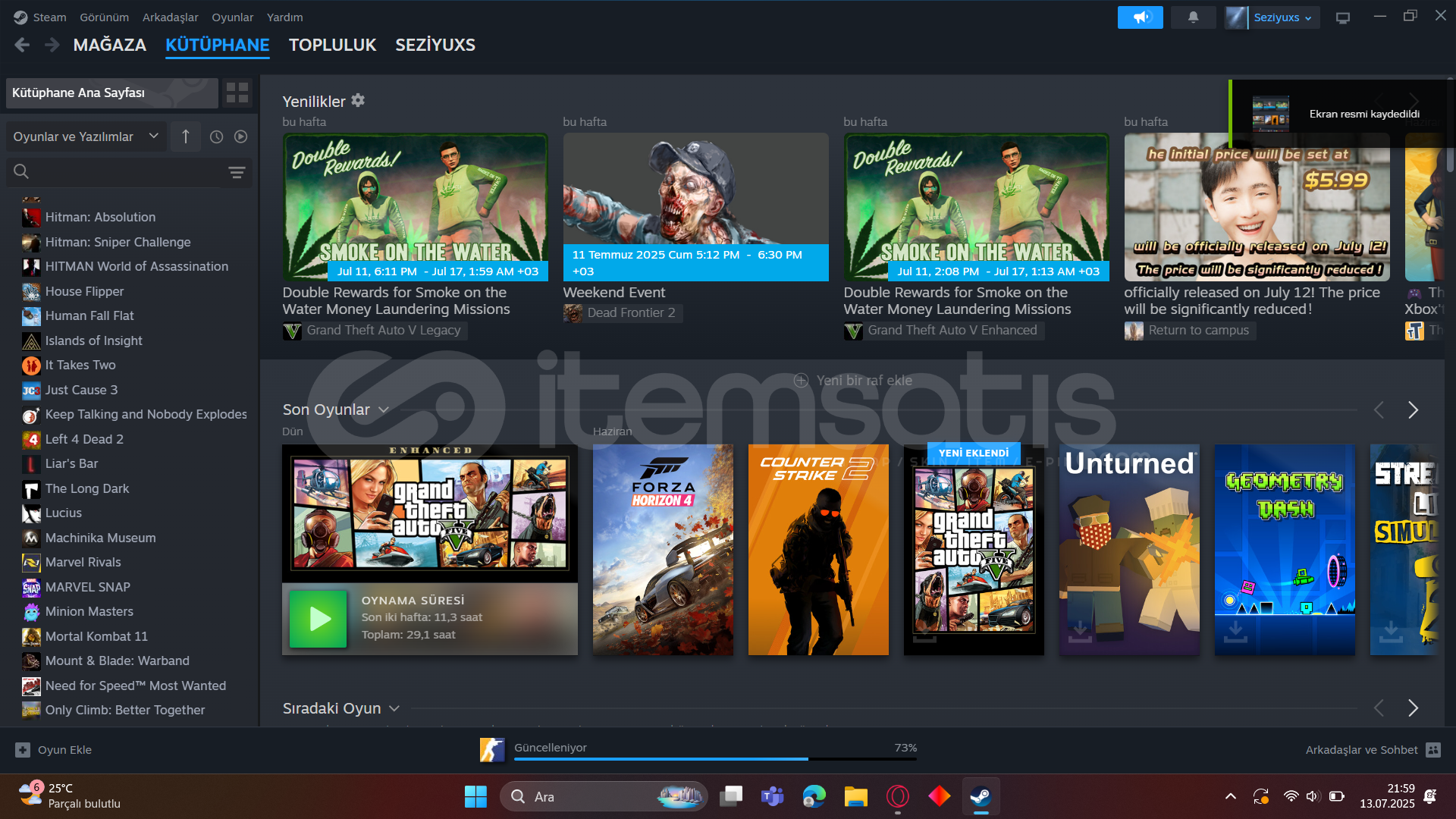Open Wi-Fi network tray icon

click(1291, 796)
